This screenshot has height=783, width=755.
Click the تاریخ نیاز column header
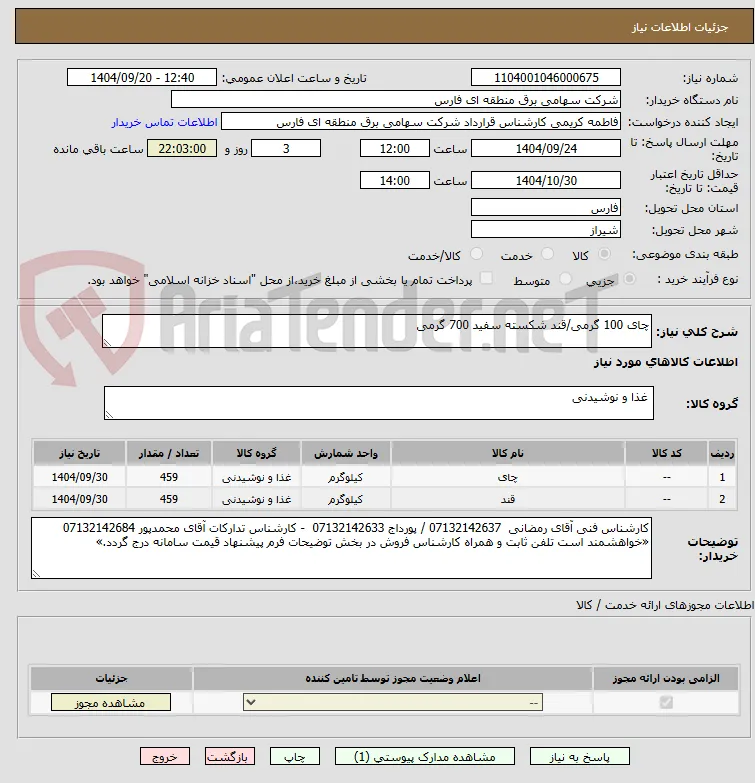point(79,453)
